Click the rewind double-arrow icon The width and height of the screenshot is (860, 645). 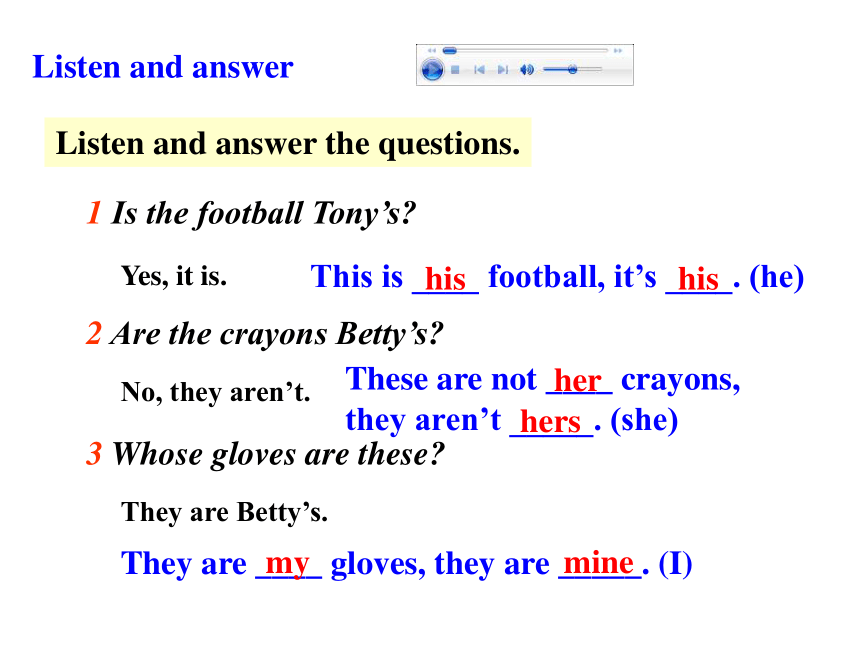[x=432, y=50]
